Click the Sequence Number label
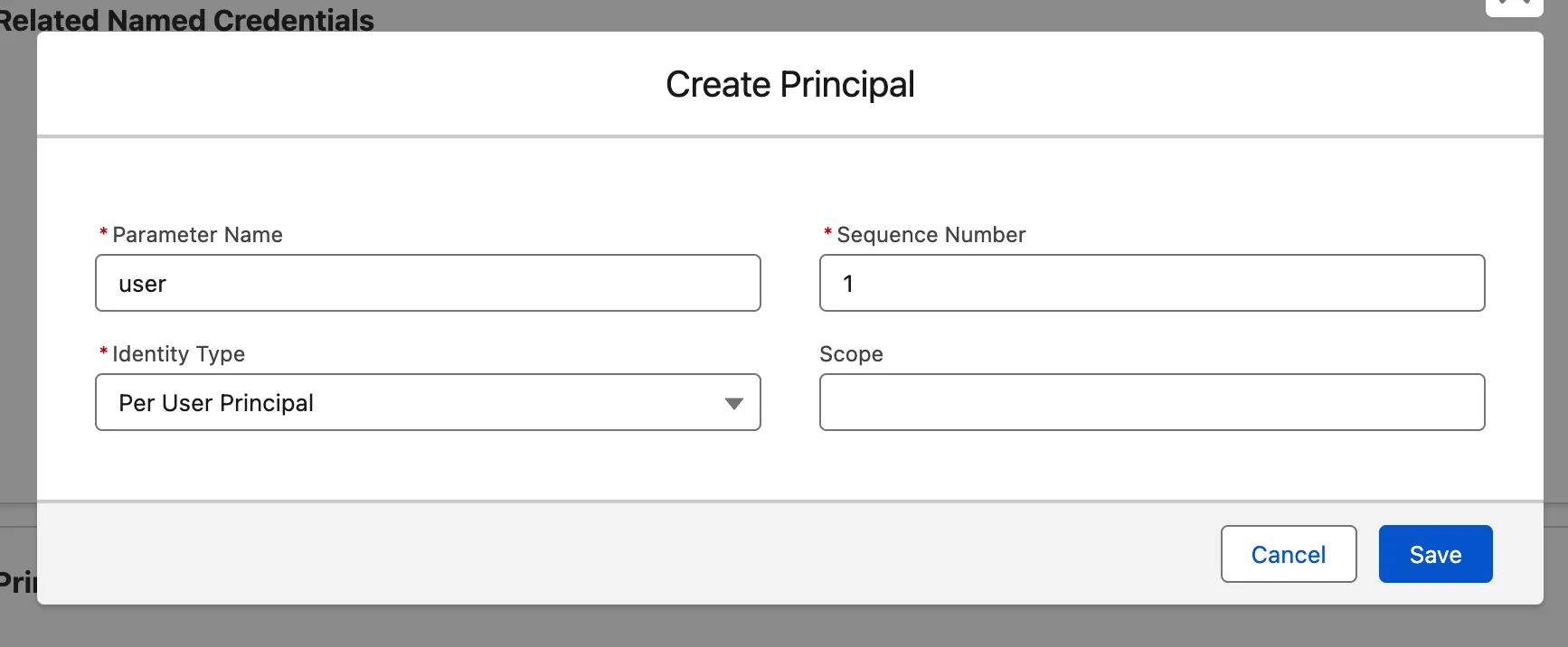Screen dimensions: 1568x647 (x=930, y=235)
